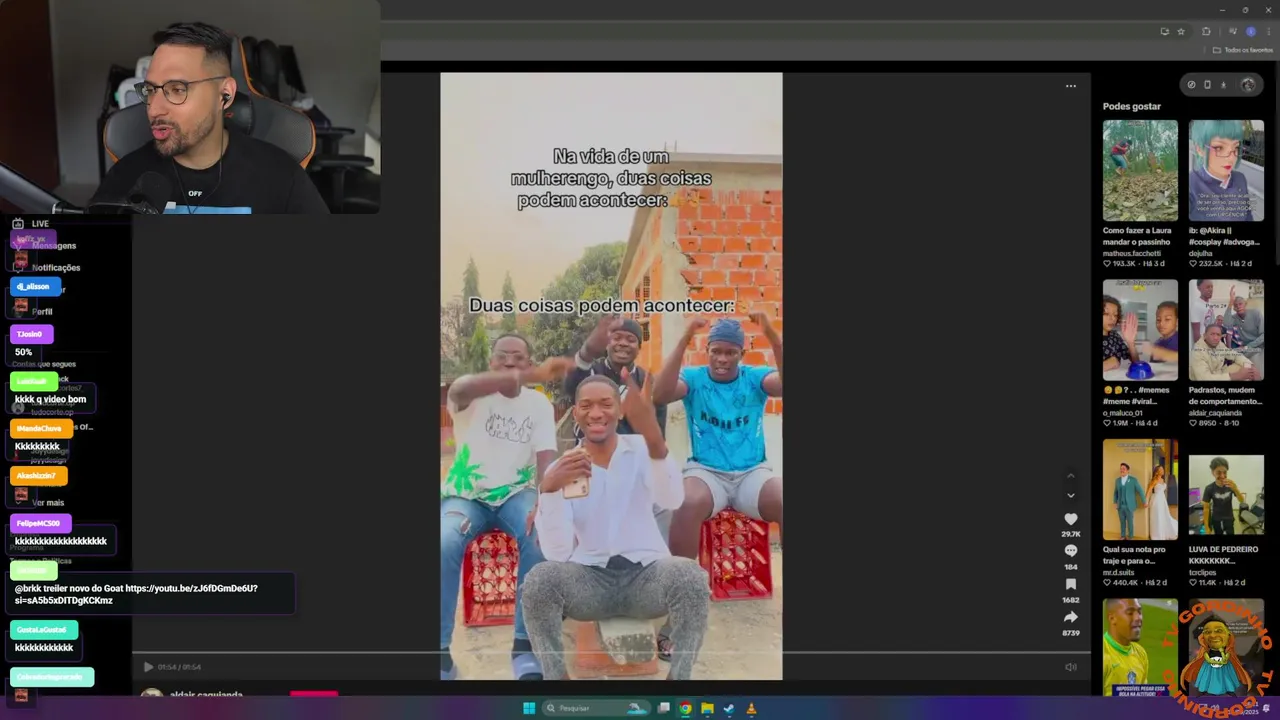Seek on the video progress bar
Screen dimensions: 1280x720
click(611, 653)
